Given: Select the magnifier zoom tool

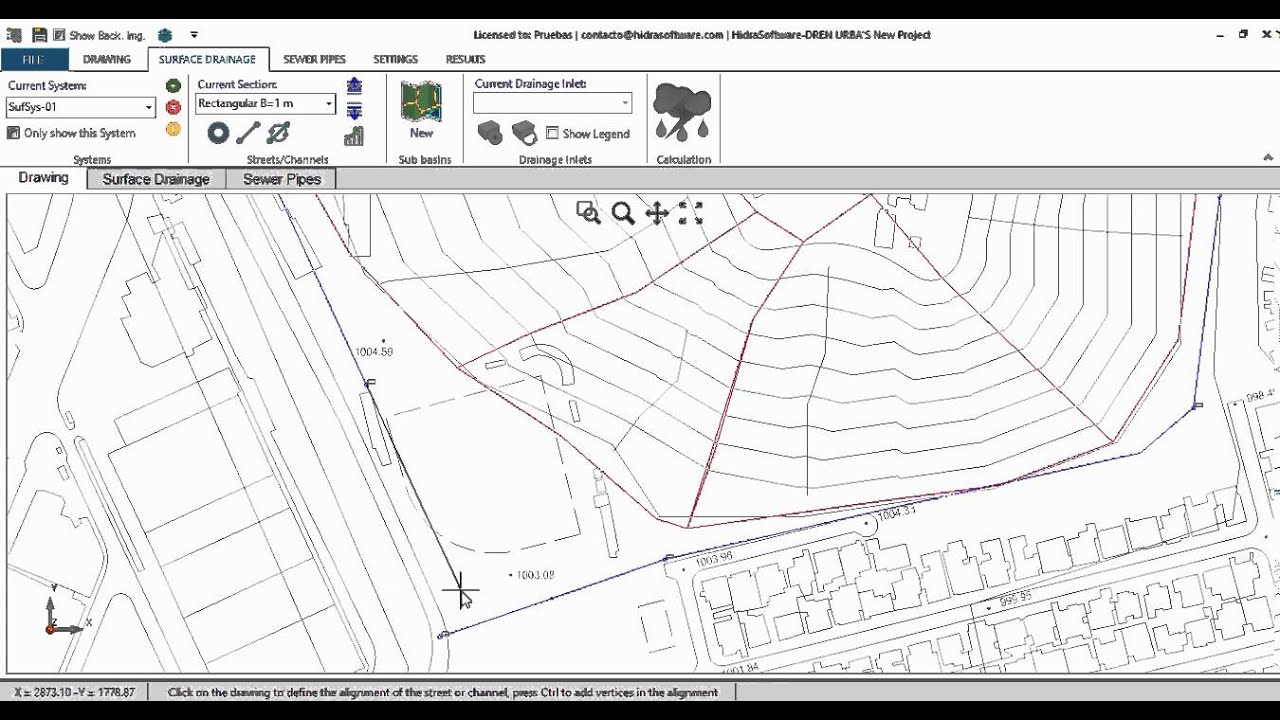Looking at the screenshot, I should coord(623,213).
